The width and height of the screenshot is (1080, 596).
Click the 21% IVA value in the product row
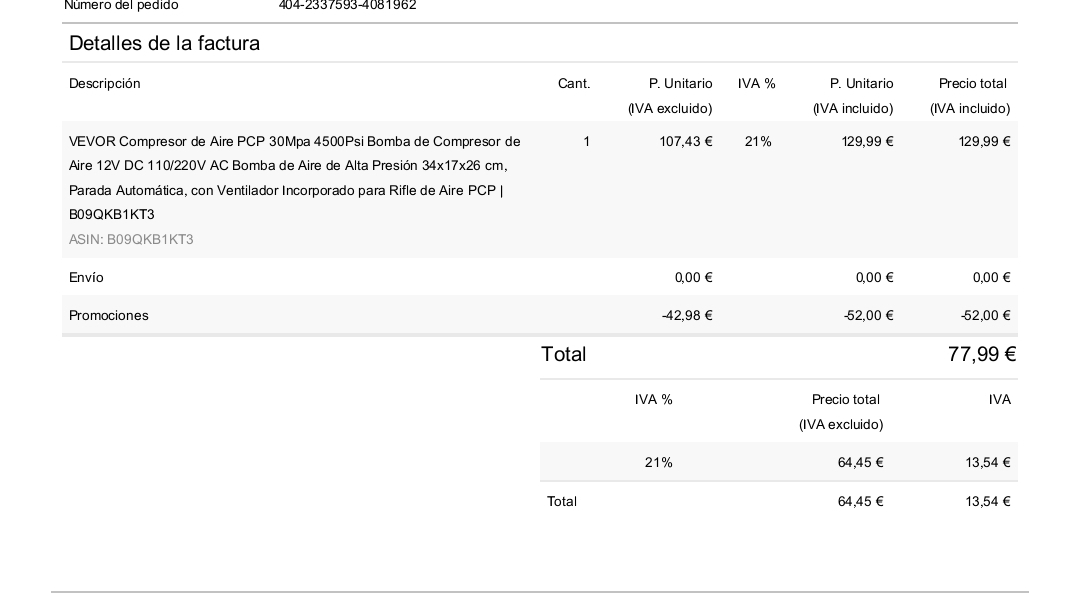click(x=758, y=142)
